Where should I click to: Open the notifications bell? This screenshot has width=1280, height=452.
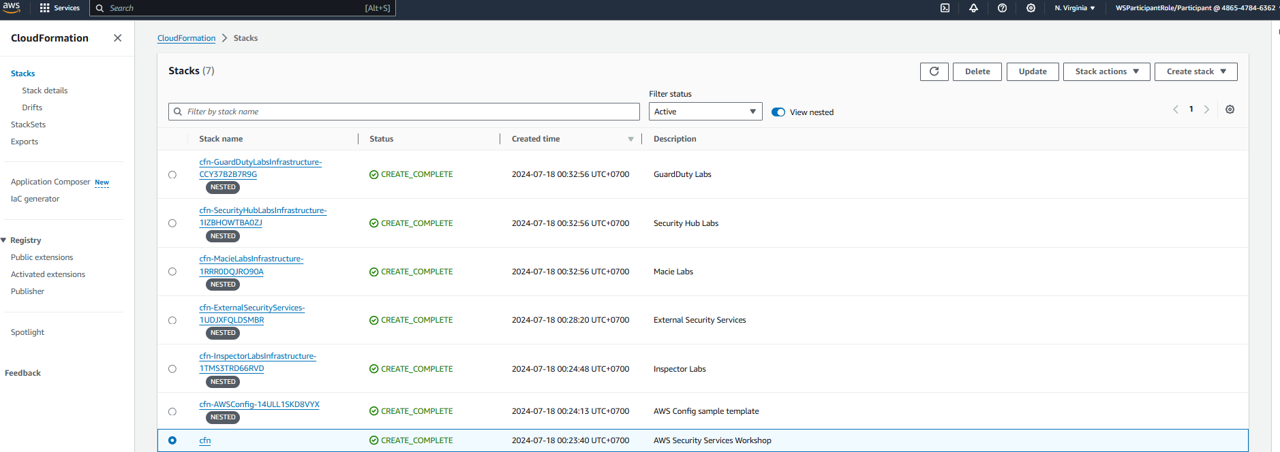(973, 8)
